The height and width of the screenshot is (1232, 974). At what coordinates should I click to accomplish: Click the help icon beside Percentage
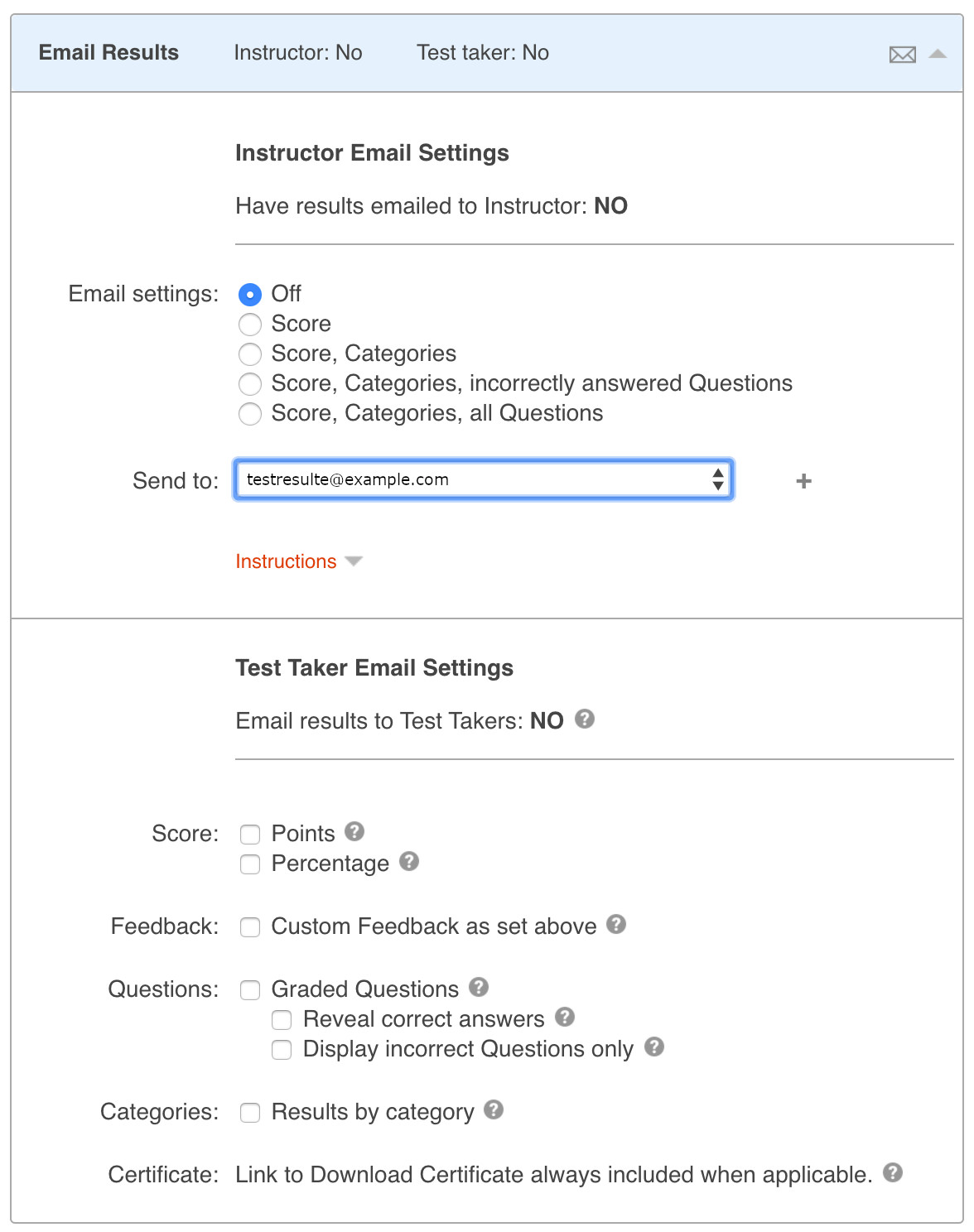[409, 861]
